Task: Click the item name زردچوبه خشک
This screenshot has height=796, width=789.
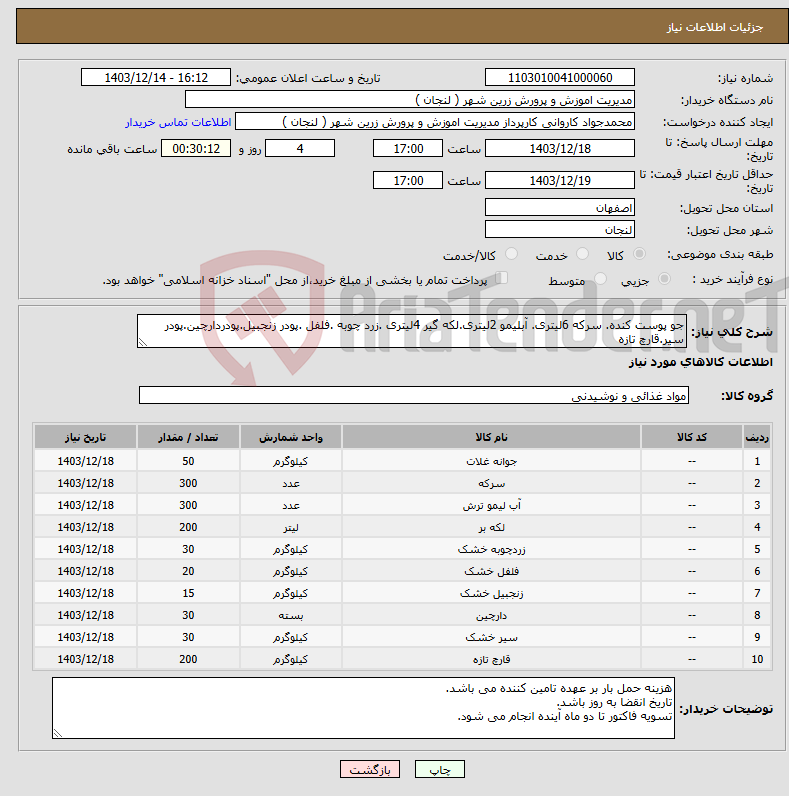Action: coord(491,549)
